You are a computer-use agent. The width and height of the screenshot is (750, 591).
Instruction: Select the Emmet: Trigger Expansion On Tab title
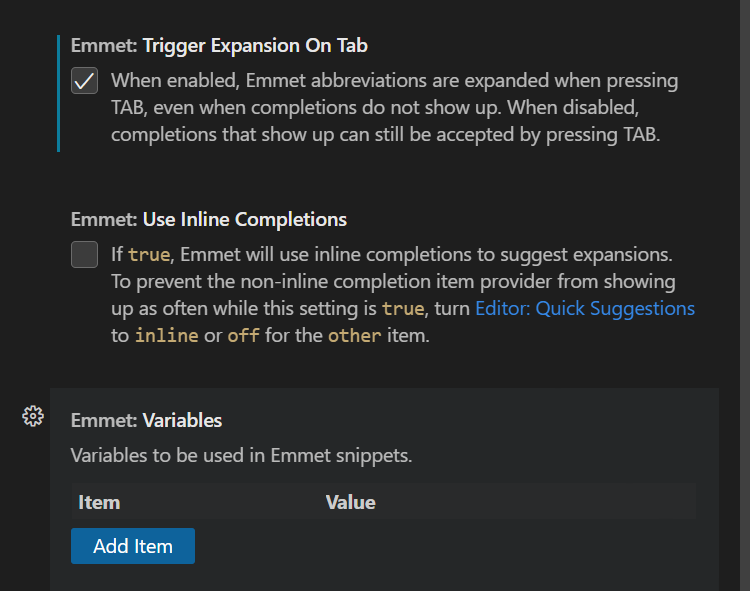coord(219,46)
